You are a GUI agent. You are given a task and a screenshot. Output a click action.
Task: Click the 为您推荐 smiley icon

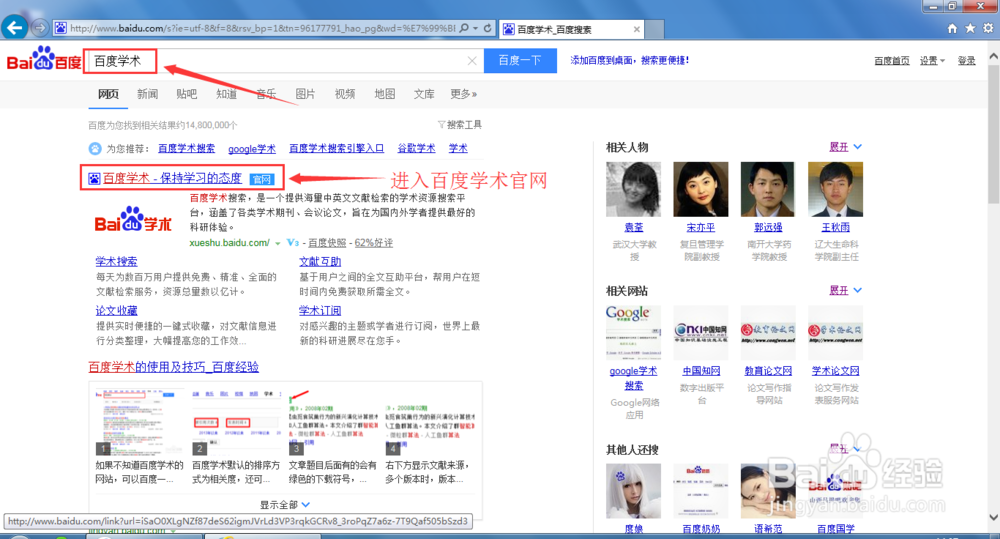click(95, 149)
